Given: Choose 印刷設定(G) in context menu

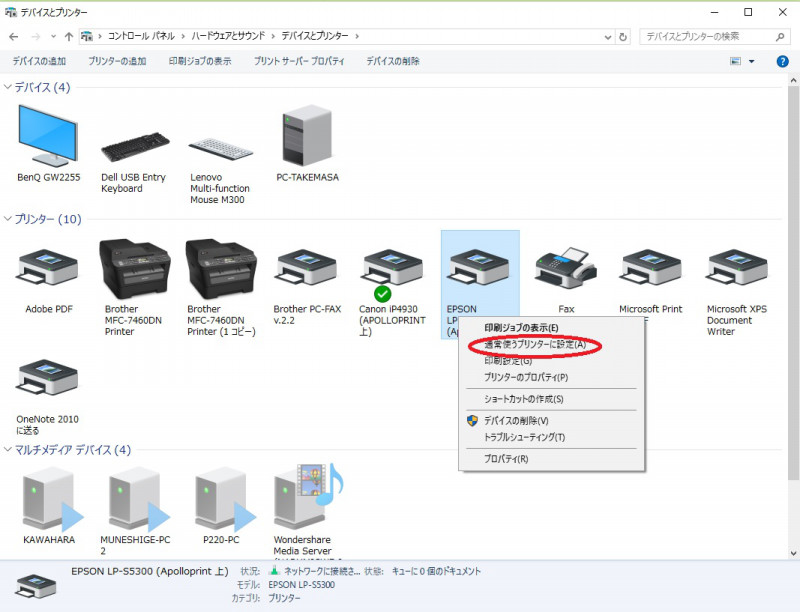Looking at the screenshot, I should [x=551, y=361].
